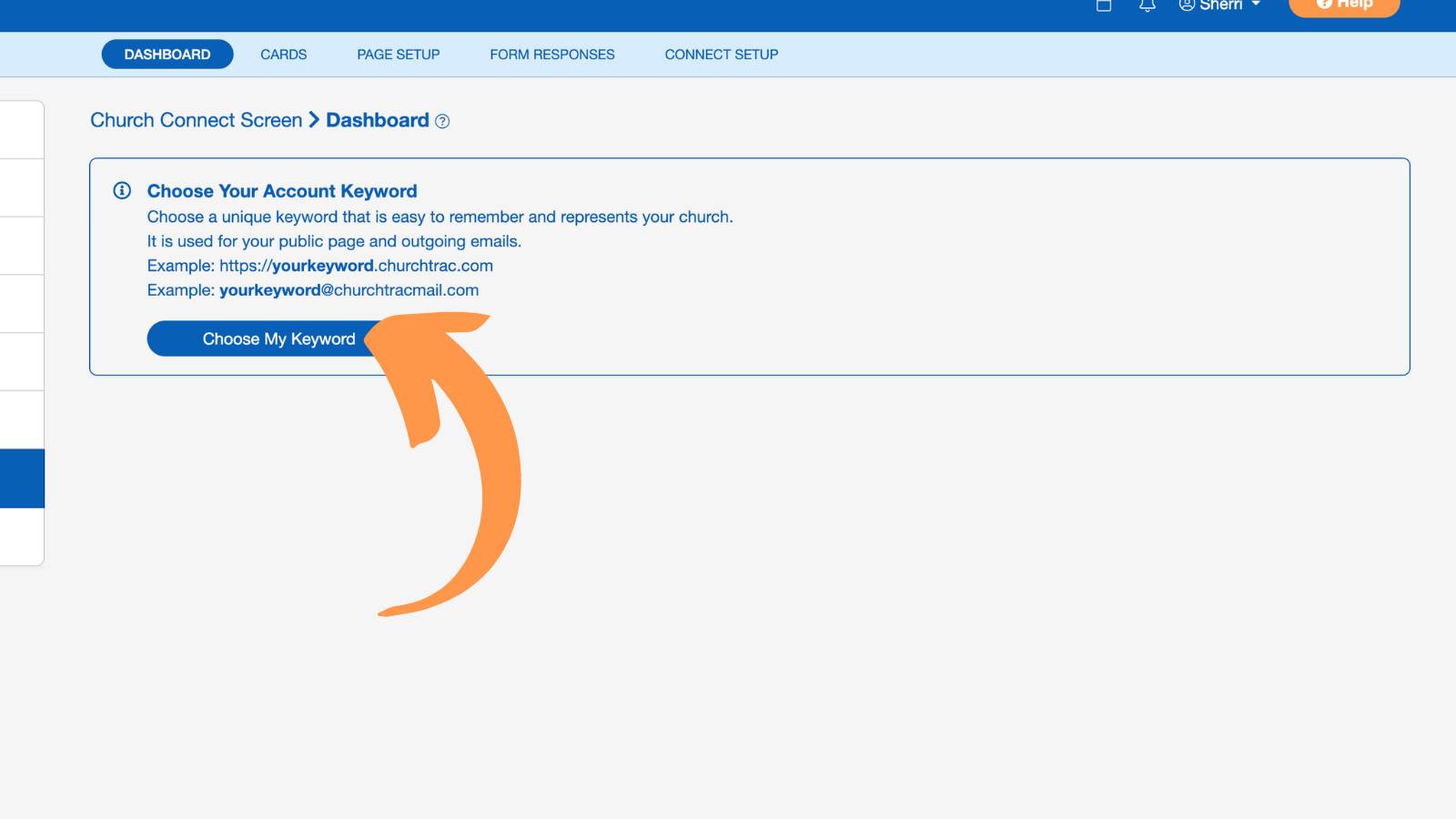Image resolution: width=1456 pixels, height=819 pixels.
Task: Click the info icon beside Choose Your Account Keyword
Action: coord(122,191)
